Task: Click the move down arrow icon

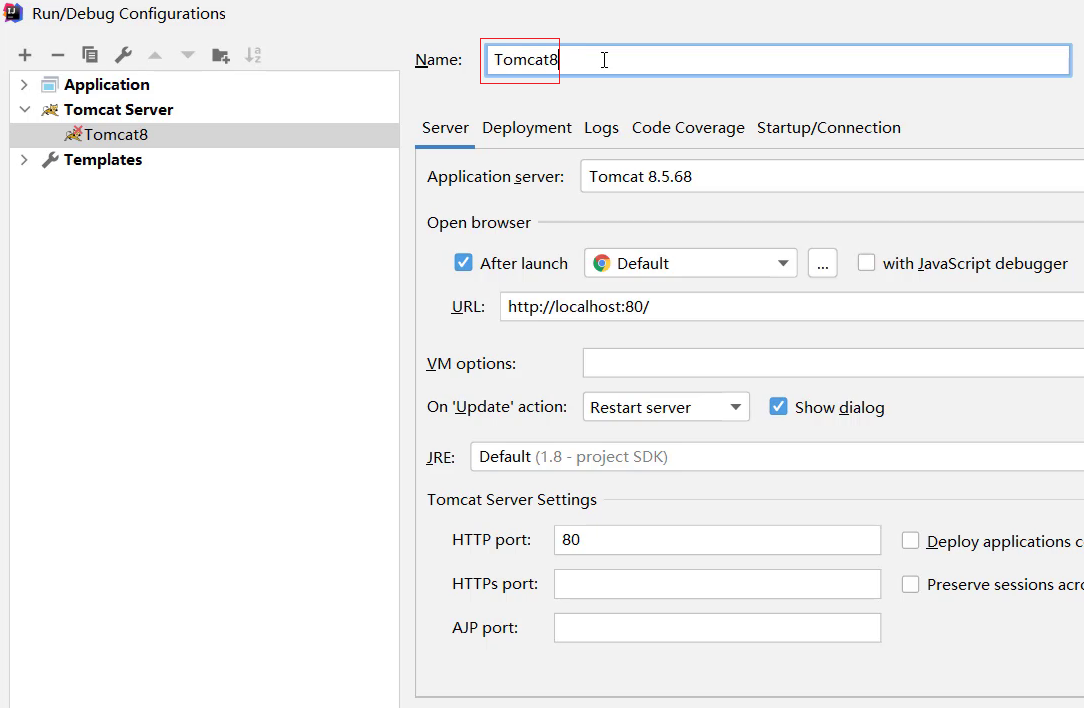Action: [x=187, y=55]
